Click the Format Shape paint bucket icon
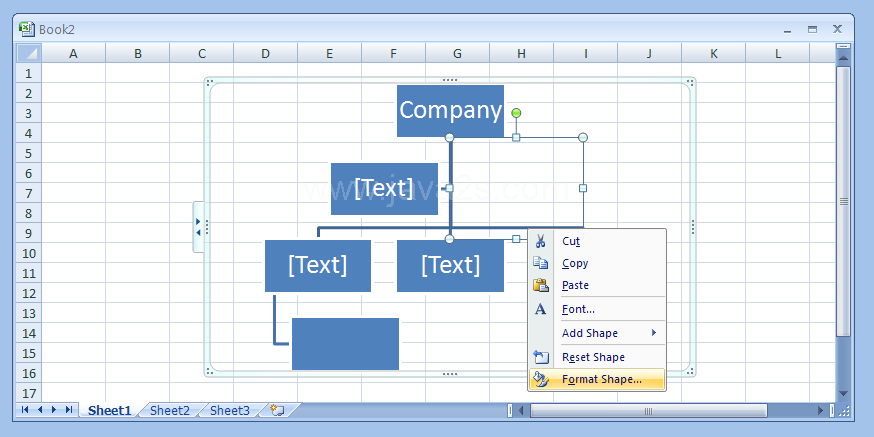The height and width of the screenshot is (437, 874). pos(541,379)
